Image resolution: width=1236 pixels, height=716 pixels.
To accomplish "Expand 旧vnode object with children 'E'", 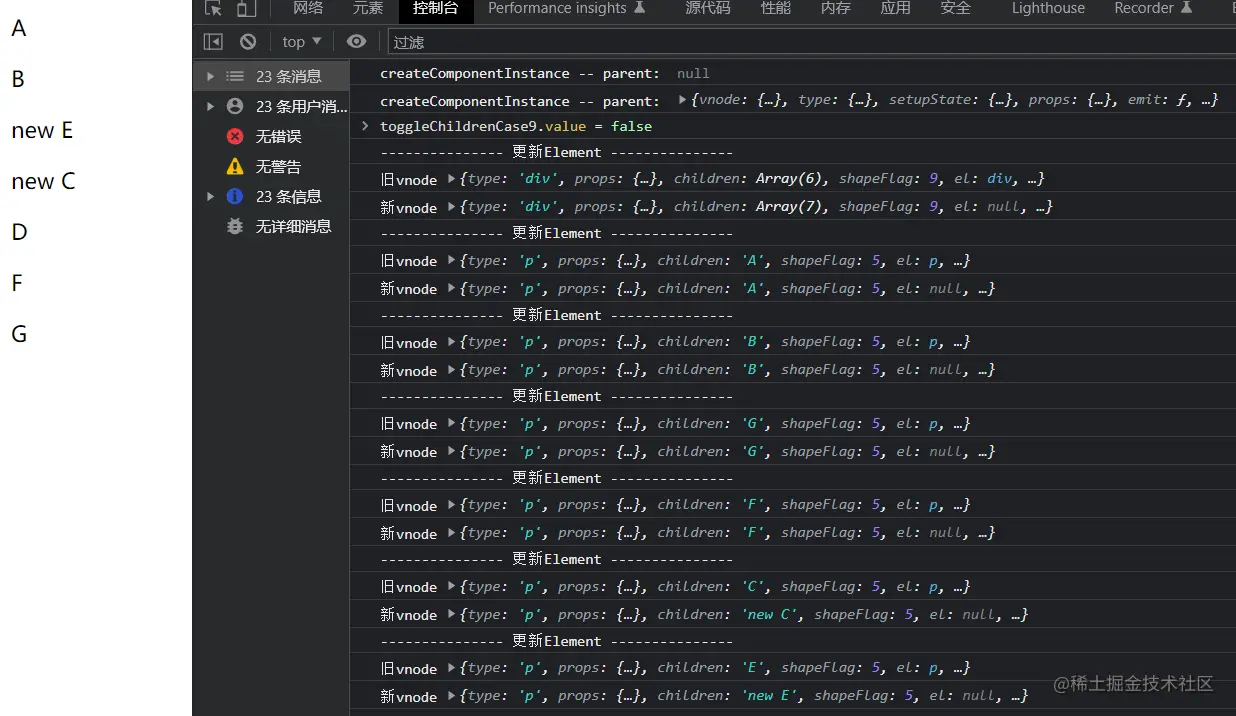I will point(452,668).
